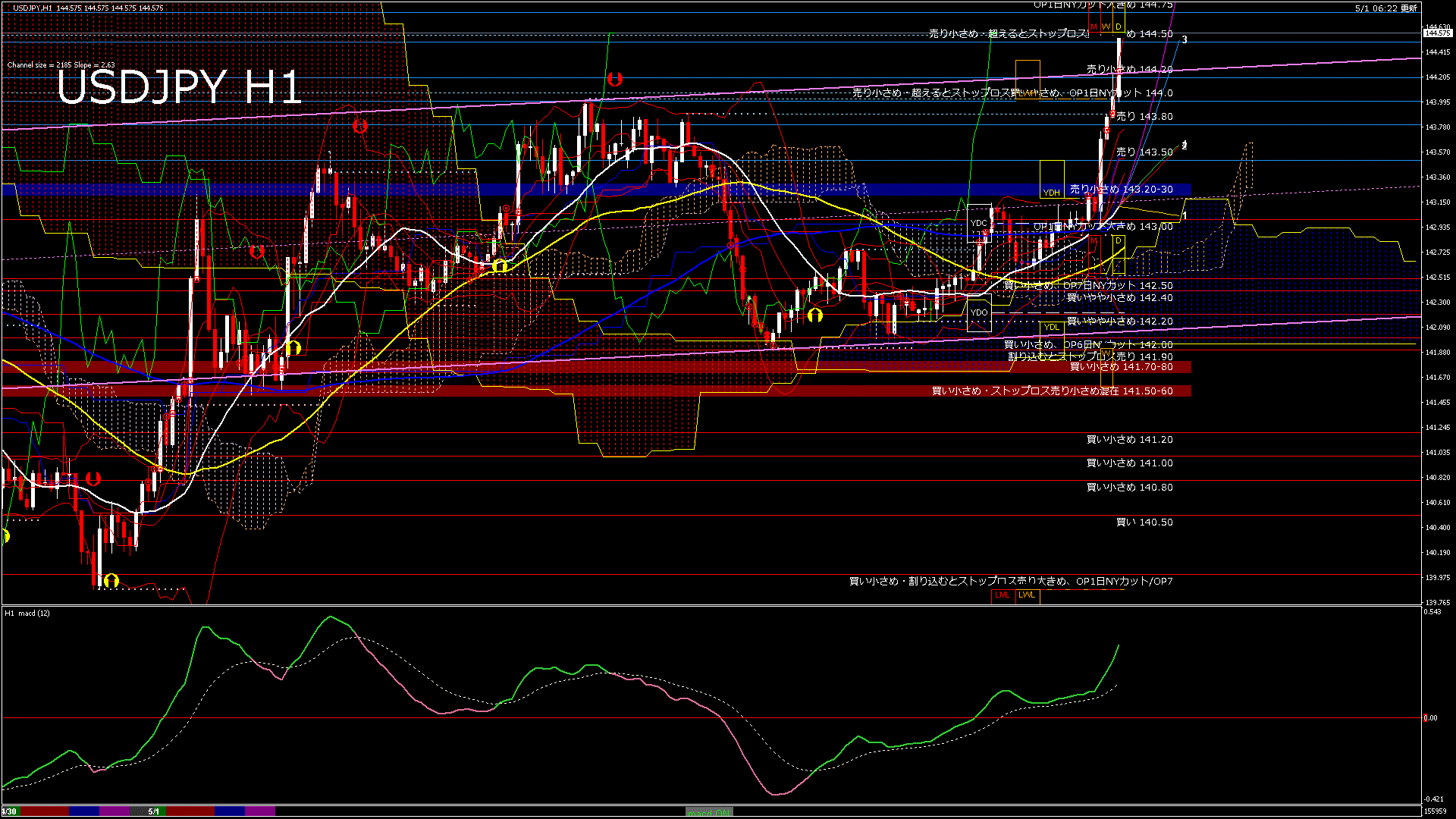Select the ストップロス 144.50 sell label

1051,34
